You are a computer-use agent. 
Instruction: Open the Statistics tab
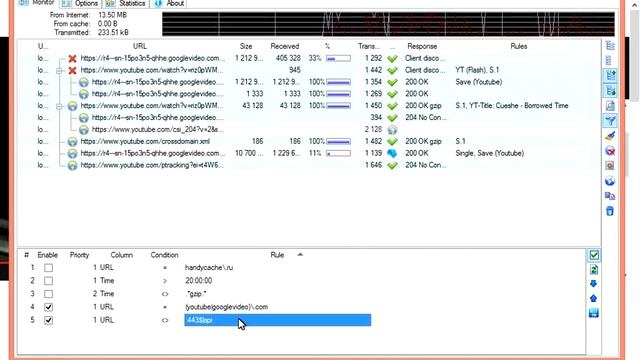coord(126,4)
